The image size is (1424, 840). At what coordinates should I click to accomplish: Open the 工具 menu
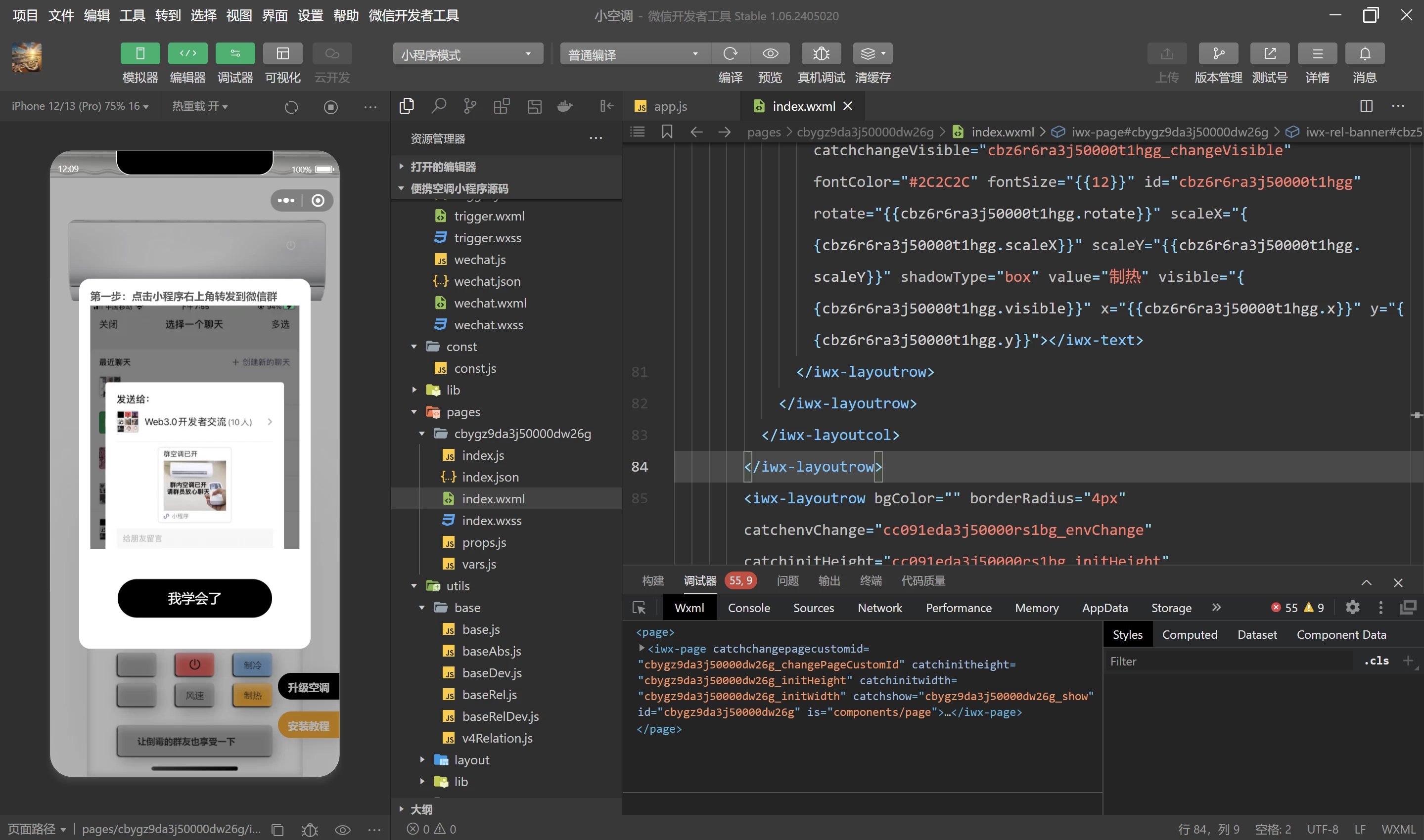(x=132, y=15)
